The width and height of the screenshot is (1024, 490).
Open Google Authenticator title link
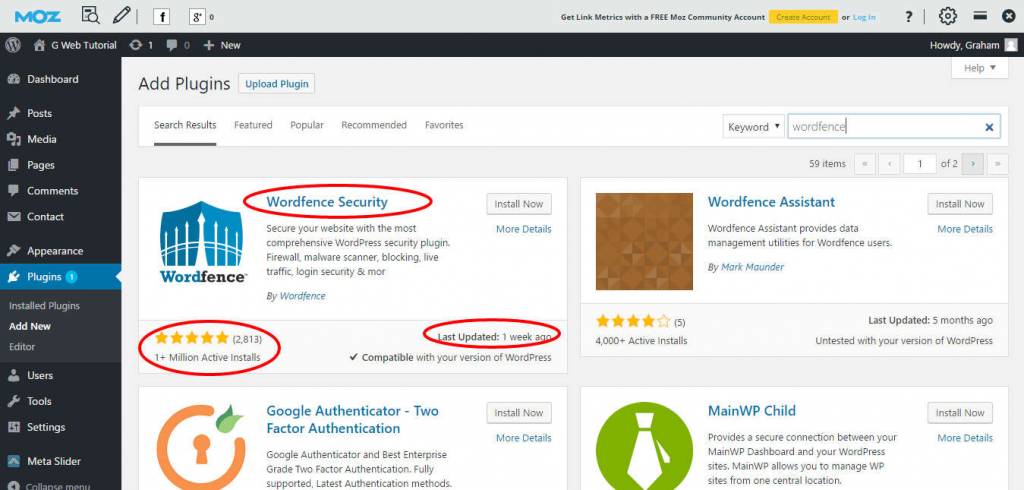(353, 419)
